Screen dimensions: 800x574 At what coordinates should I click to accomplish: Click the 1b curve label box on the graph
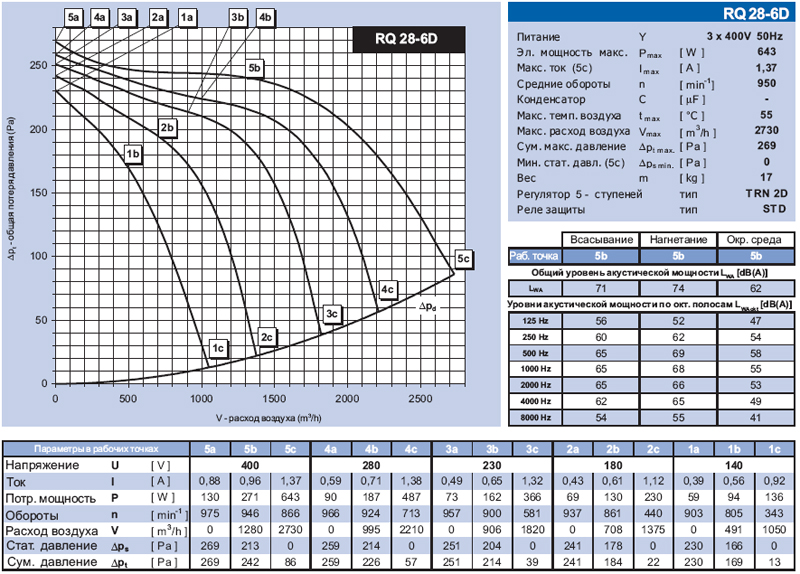click(x=132, y=153)
